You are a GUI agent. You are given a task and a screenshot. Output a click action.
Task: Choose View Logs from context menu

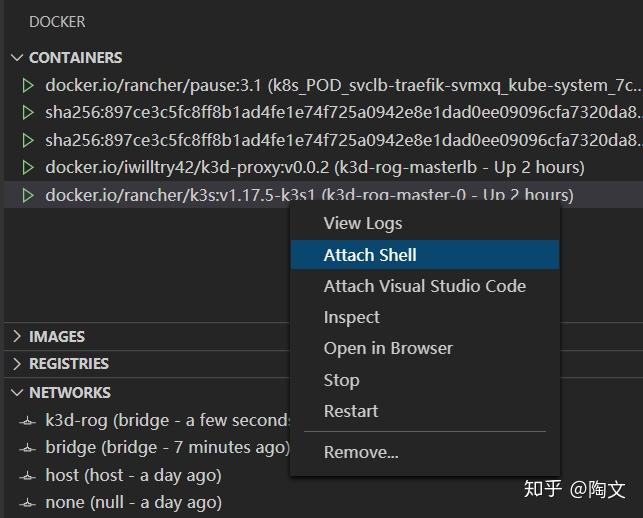(x=363, y=224)
